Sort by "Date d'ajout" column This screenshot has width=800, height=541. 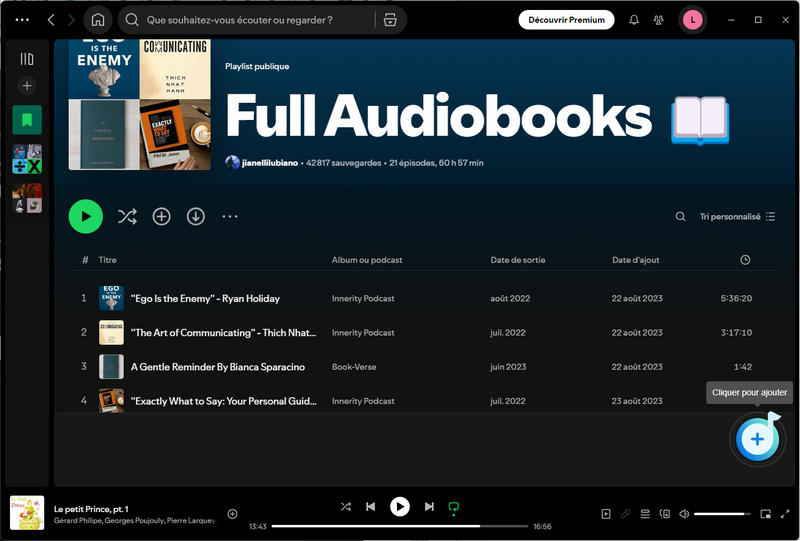click(635, 260)
